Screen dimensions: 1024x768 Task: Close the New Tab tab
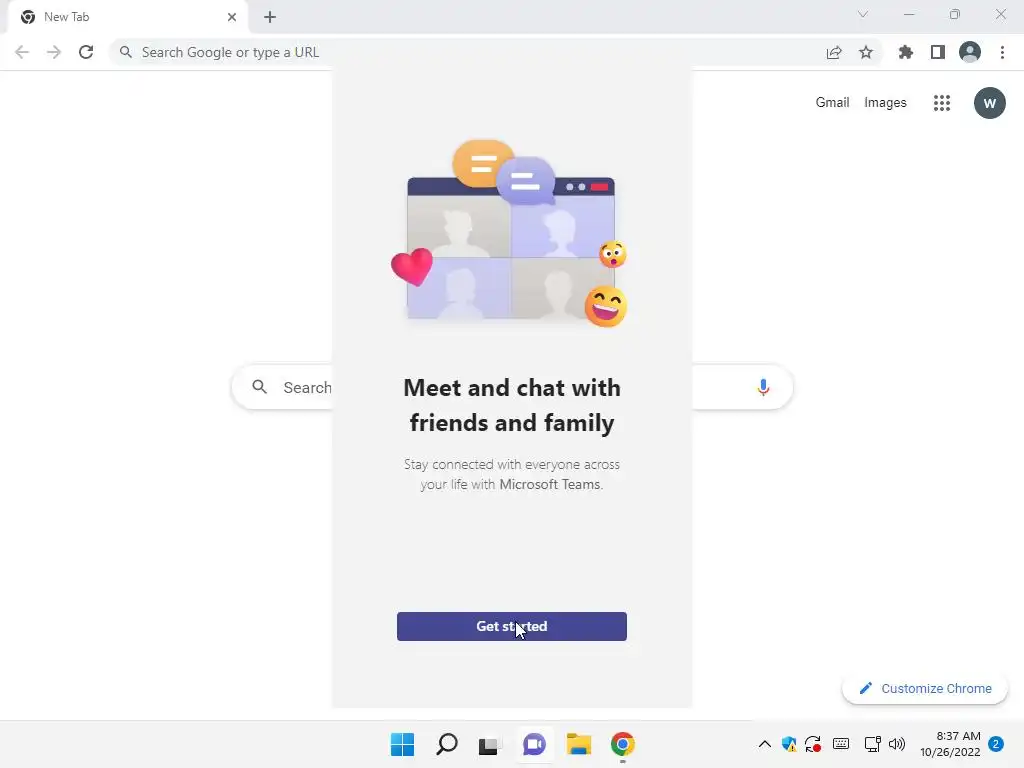[232, 17]
